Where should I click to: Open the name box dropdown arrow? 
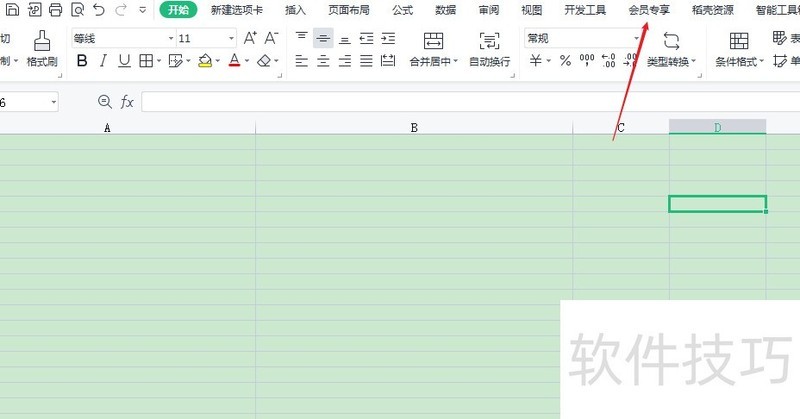(54, 102)
